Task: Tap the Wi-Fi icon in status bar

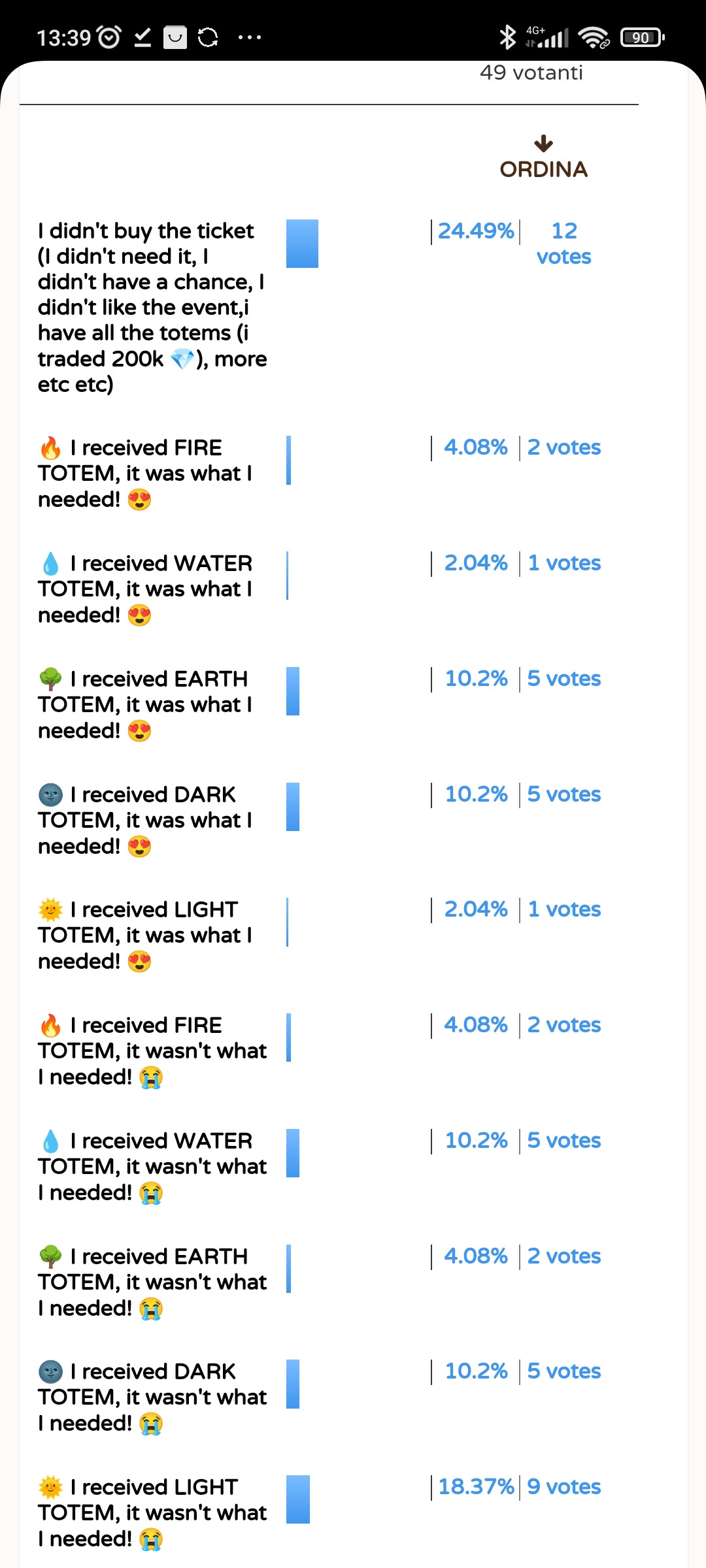Action: [594, 37]
